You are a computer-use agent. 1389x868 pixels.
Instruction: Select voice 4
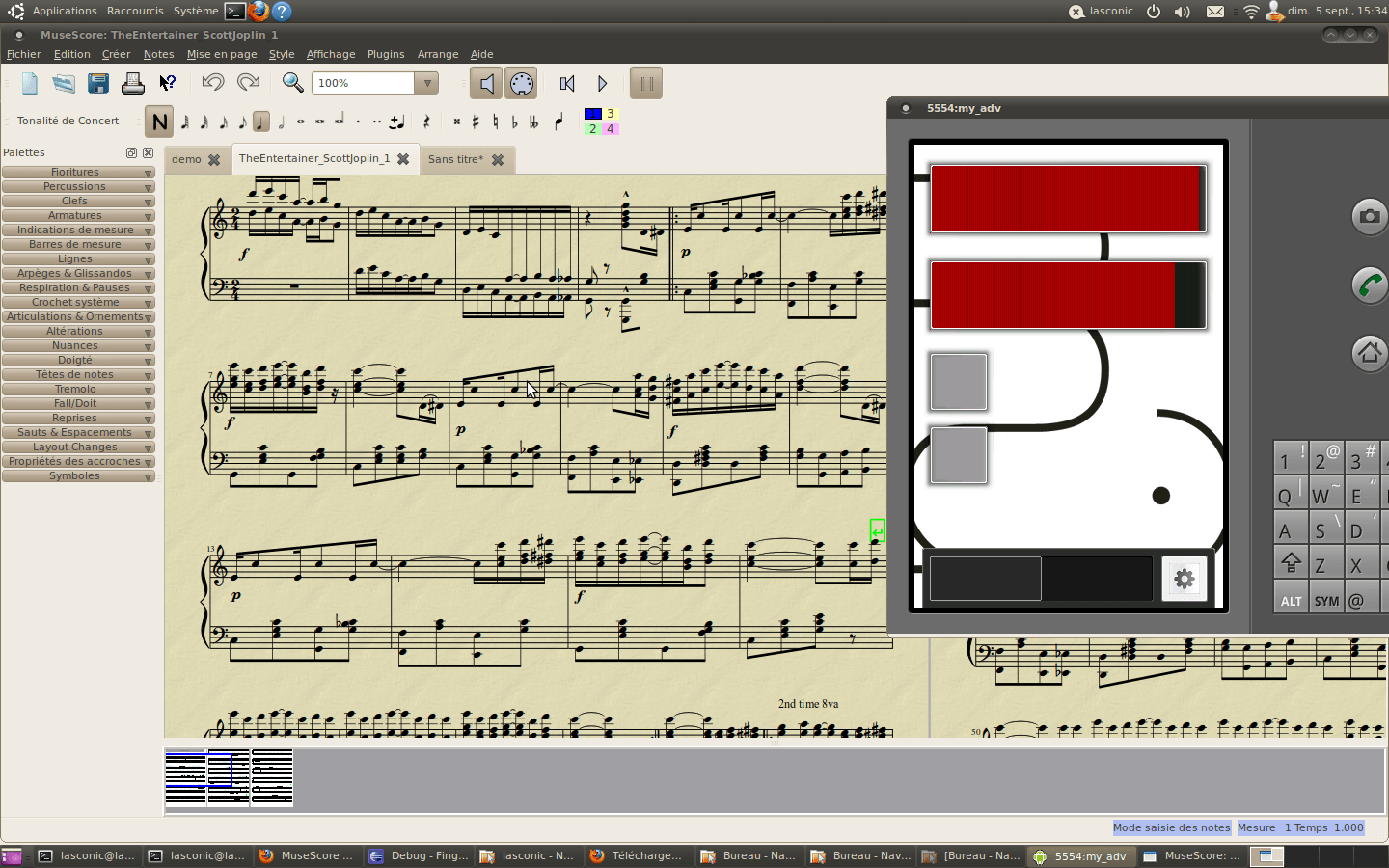click(x=610, y=128)
